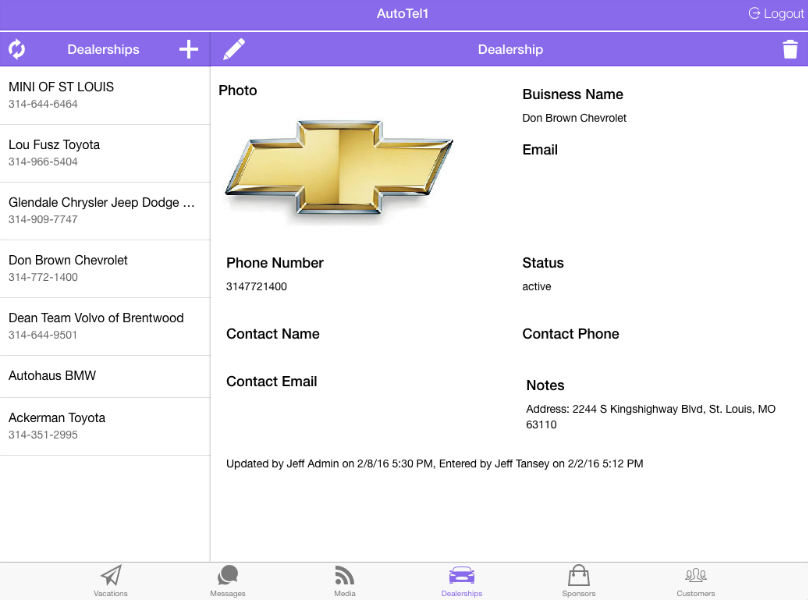
Task: Open the Customers tab
Action: point(696,581)
